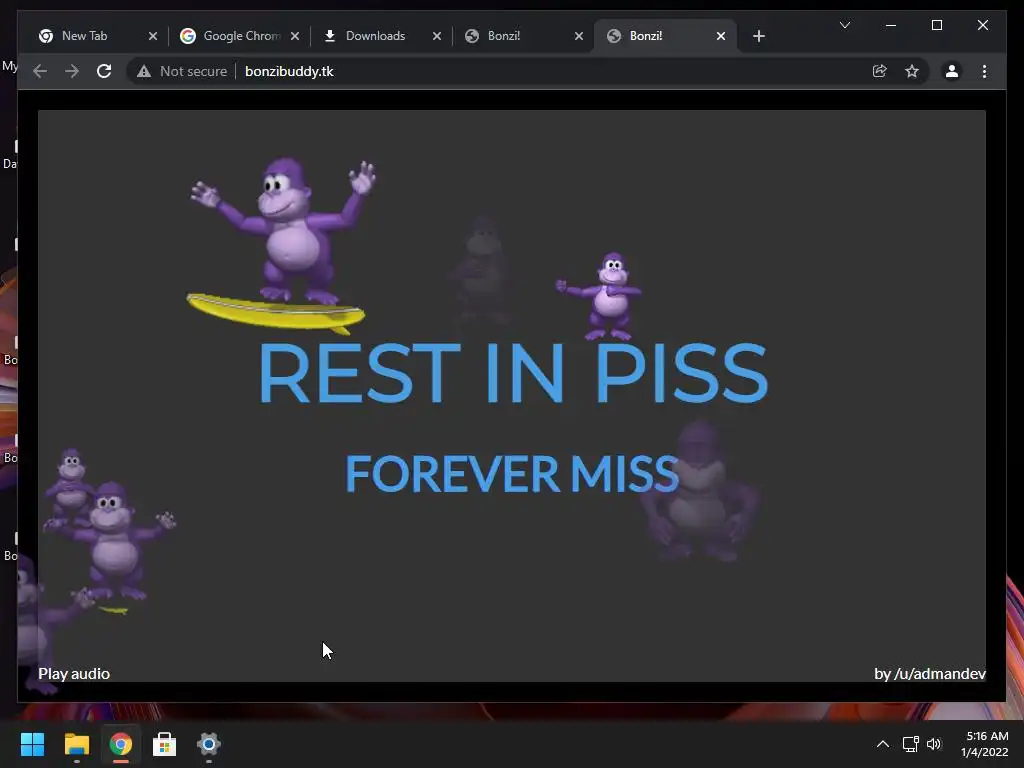This screenshot has width=1024, height=768.
Task: Open File Explorer from taskbar
Action: [76, 744]
